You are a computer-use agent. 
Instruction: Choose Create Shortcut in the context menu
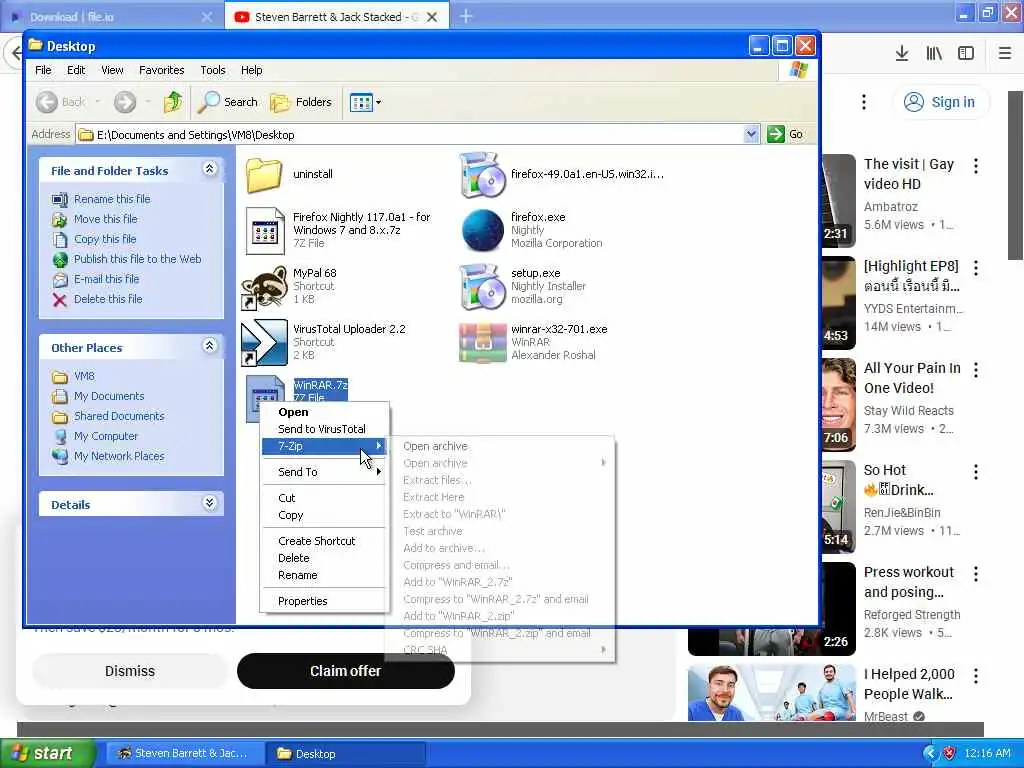pos(325,541)
